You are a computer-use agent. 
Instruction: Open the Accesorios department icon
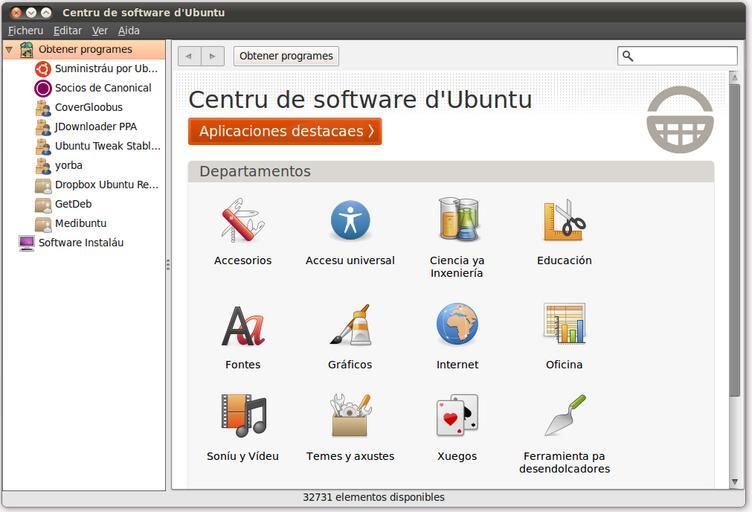point(242,221)
